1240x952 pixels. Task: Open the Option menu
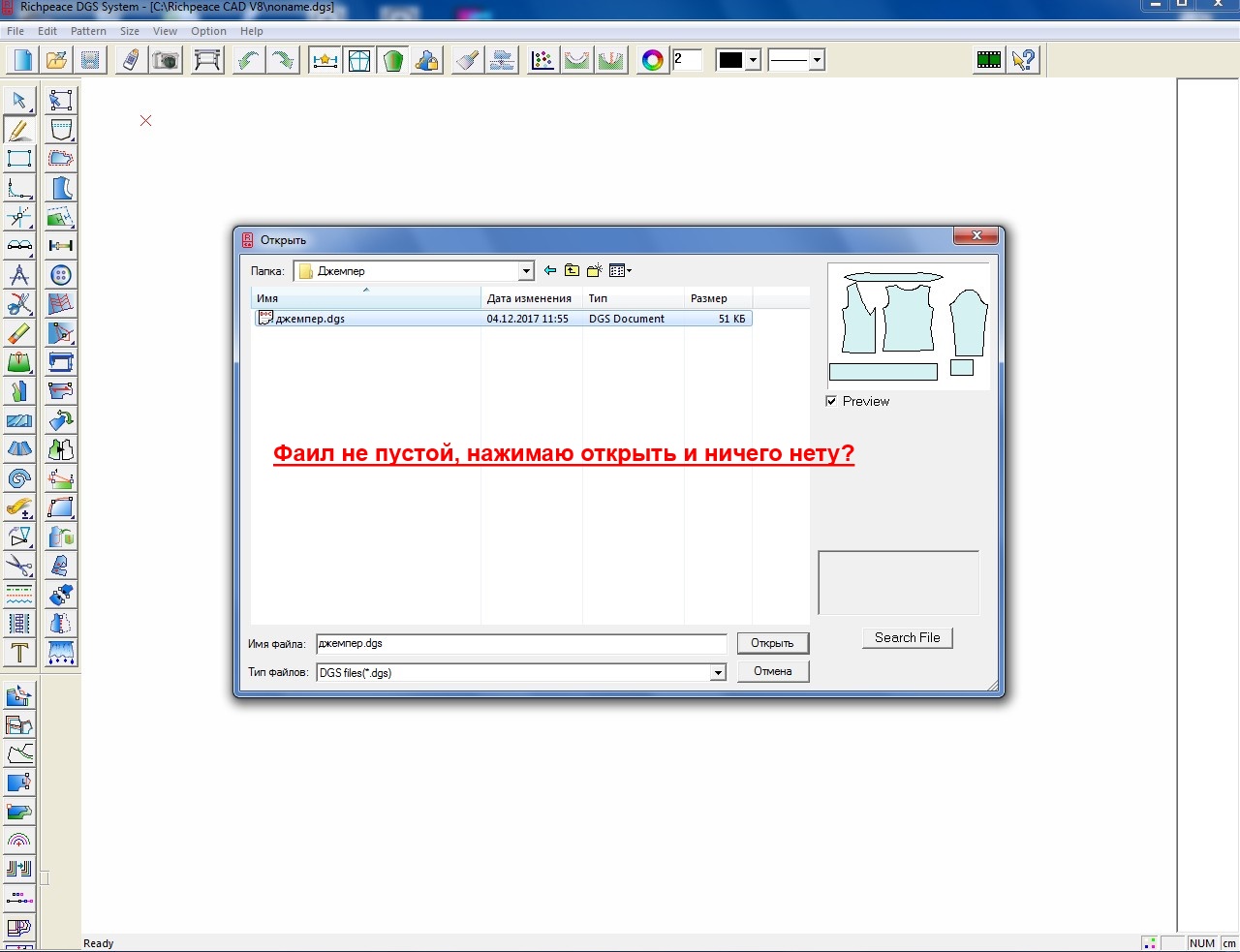point(208,31)
